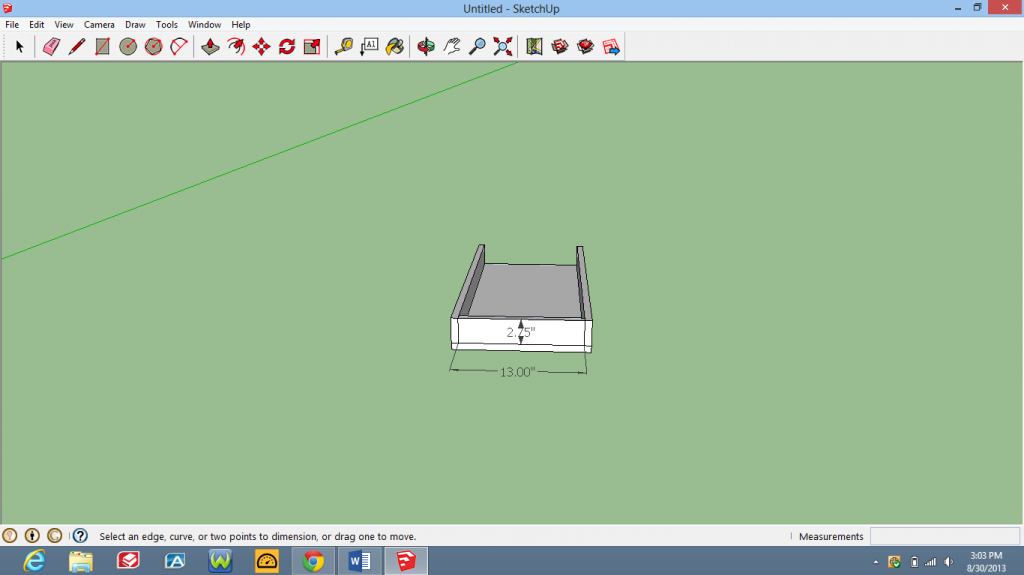Choose the Polygon drawing tool
Image resolution: width=1024 pixels, height=575 pixels.
153,46
